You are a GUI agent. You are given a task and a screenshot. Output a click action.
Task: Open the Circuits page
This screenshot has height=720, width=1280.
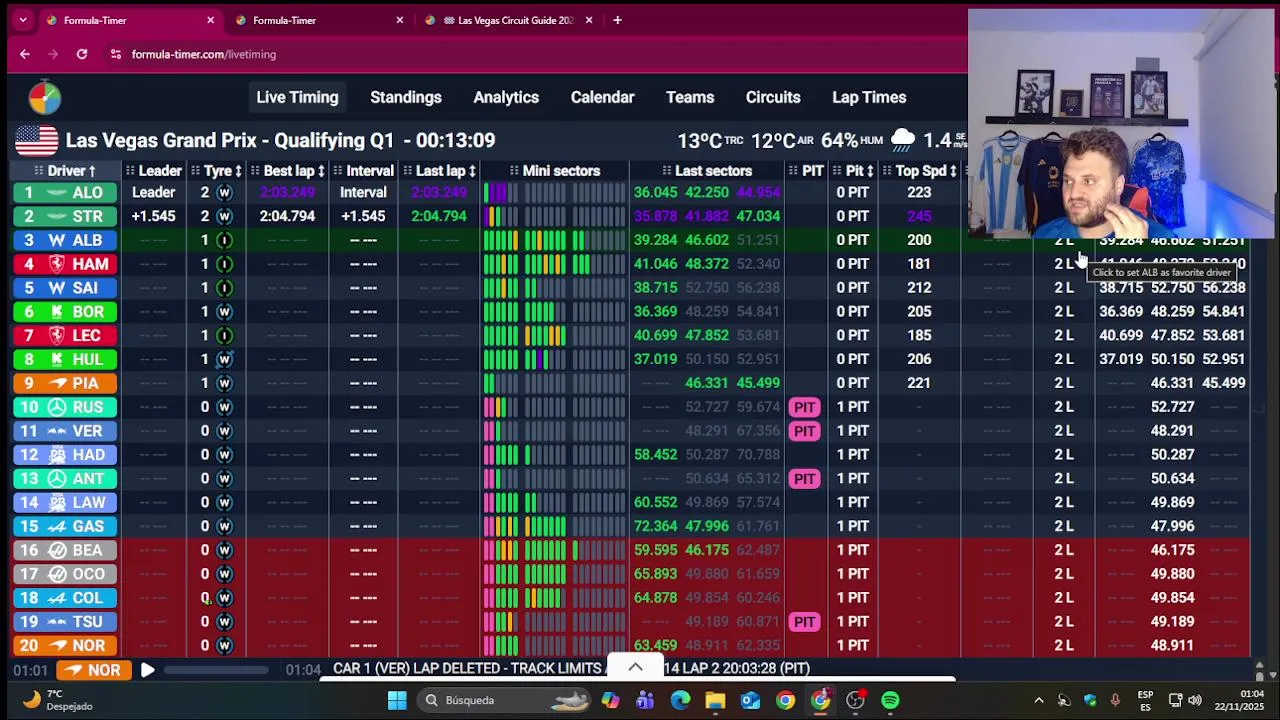(773, 97)
